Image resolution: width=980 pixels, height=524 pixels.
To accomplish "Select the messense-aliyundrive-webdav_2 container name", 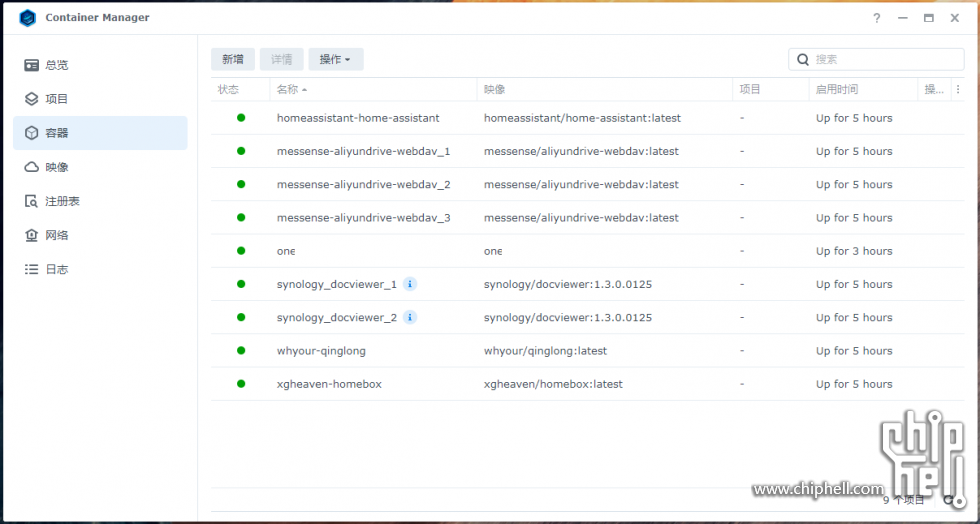I will (x=364, y=184).
